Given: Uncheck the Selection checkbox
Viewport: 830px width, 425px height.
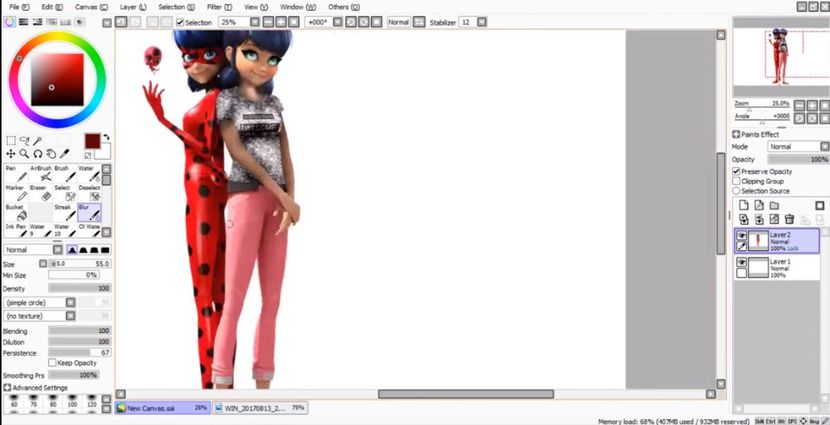Looking at the screenshot, I should tap(180, 22).
